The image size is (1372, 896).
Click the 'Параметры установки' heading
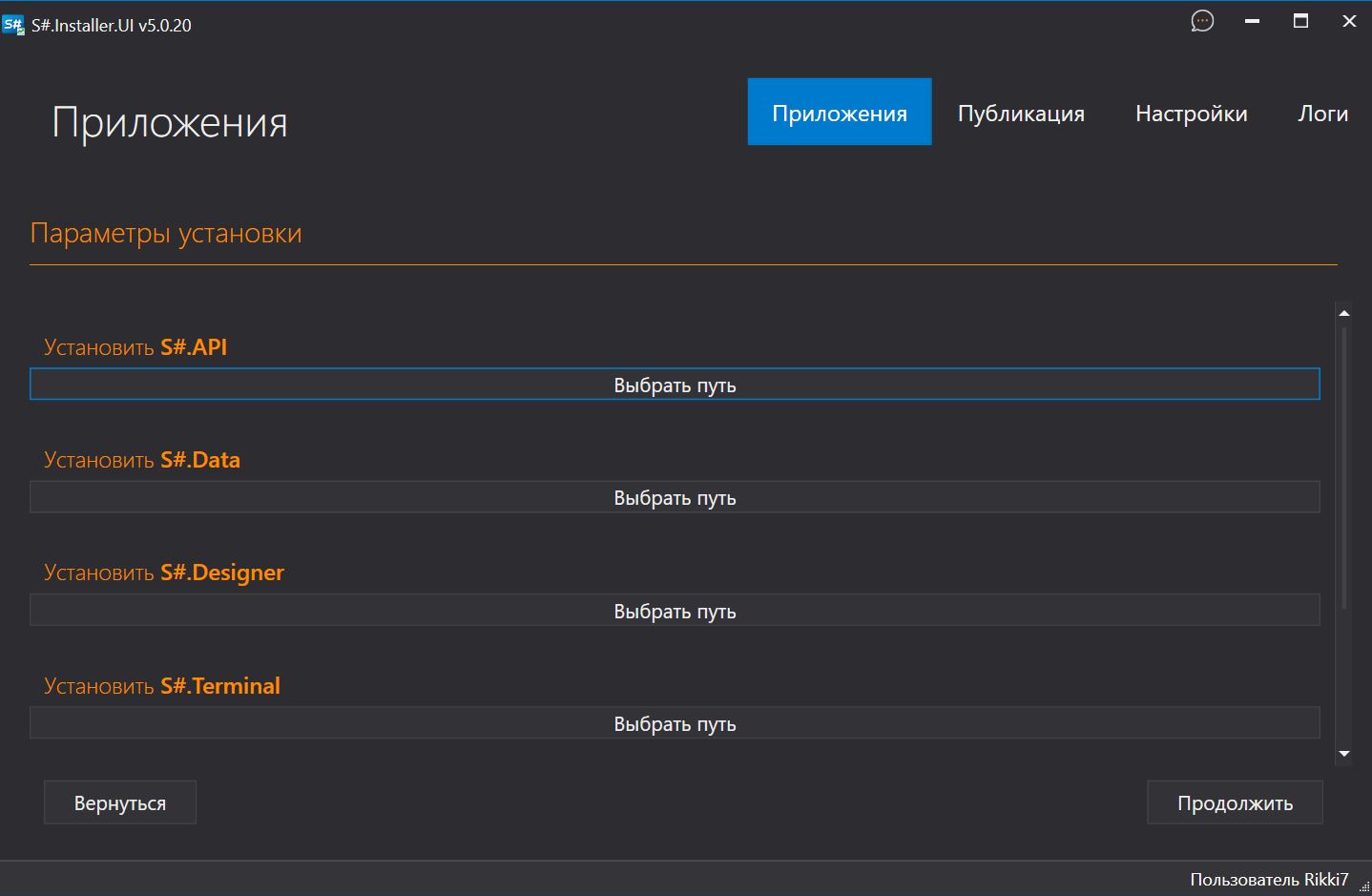tap(166, 234)
